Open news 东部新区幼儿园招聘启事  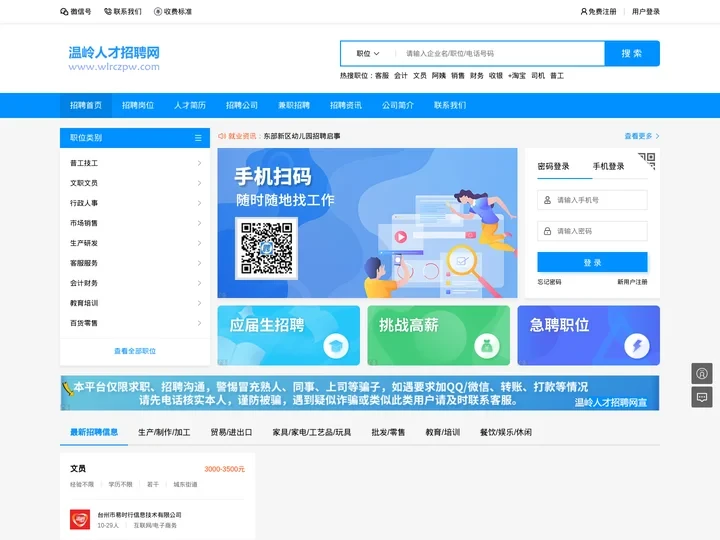pos(302,136)
